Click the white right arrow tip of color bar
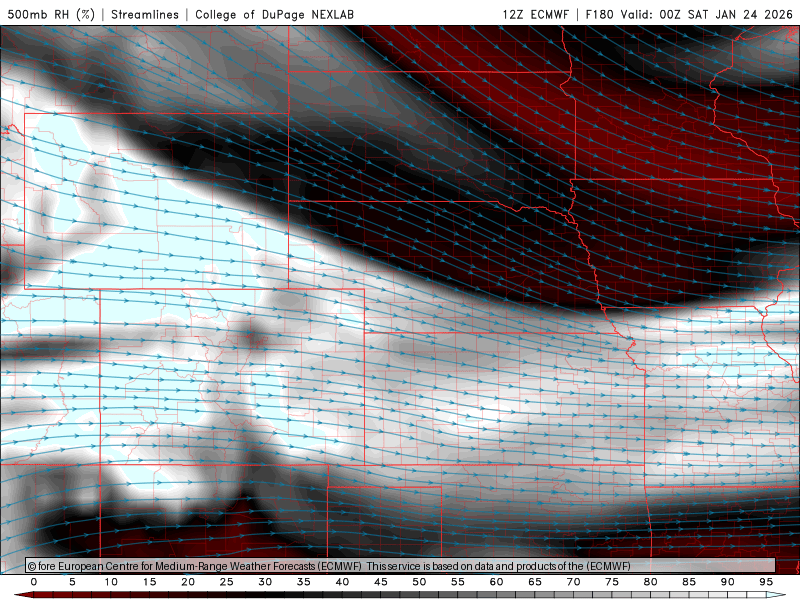 click(776, 595)
